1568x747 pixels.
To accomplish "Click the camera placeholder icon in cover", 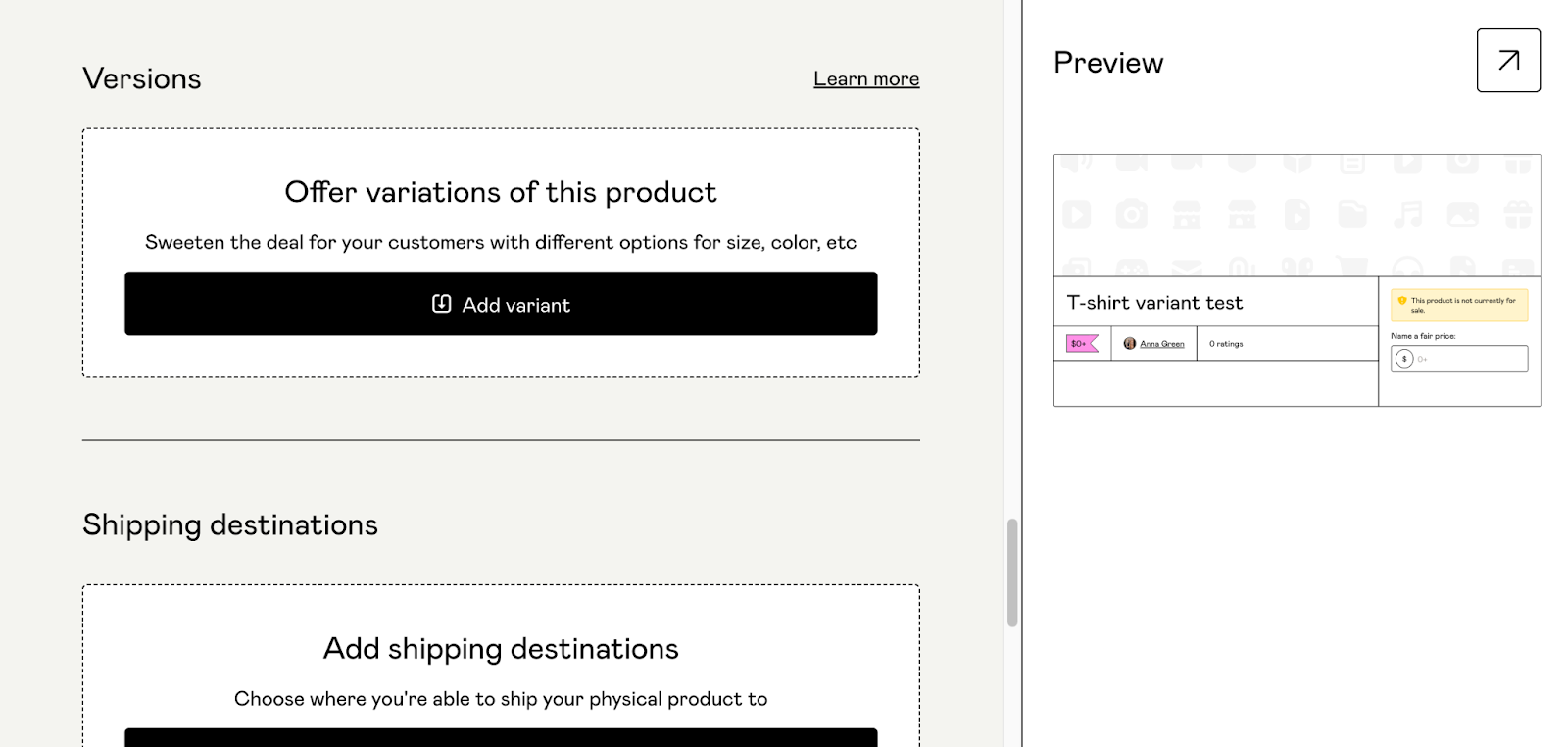I will coord(1132,215).
